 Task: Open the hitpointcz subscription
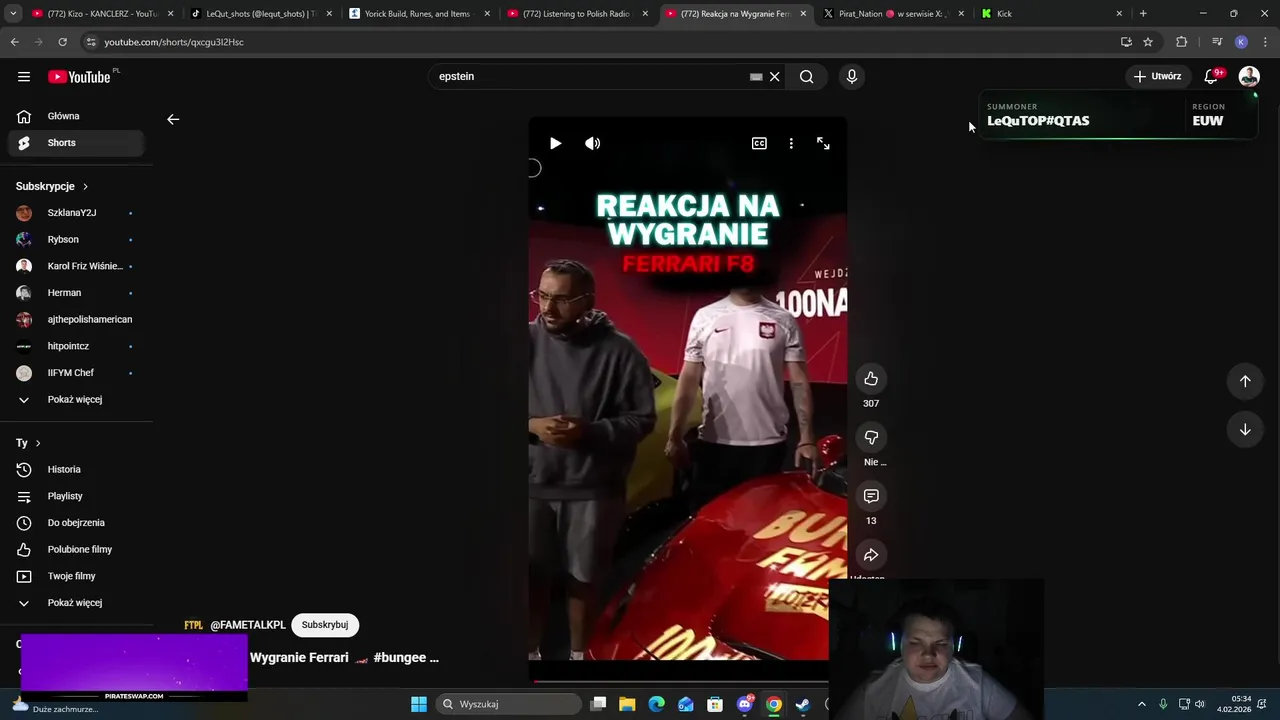[x=76, y=346]
